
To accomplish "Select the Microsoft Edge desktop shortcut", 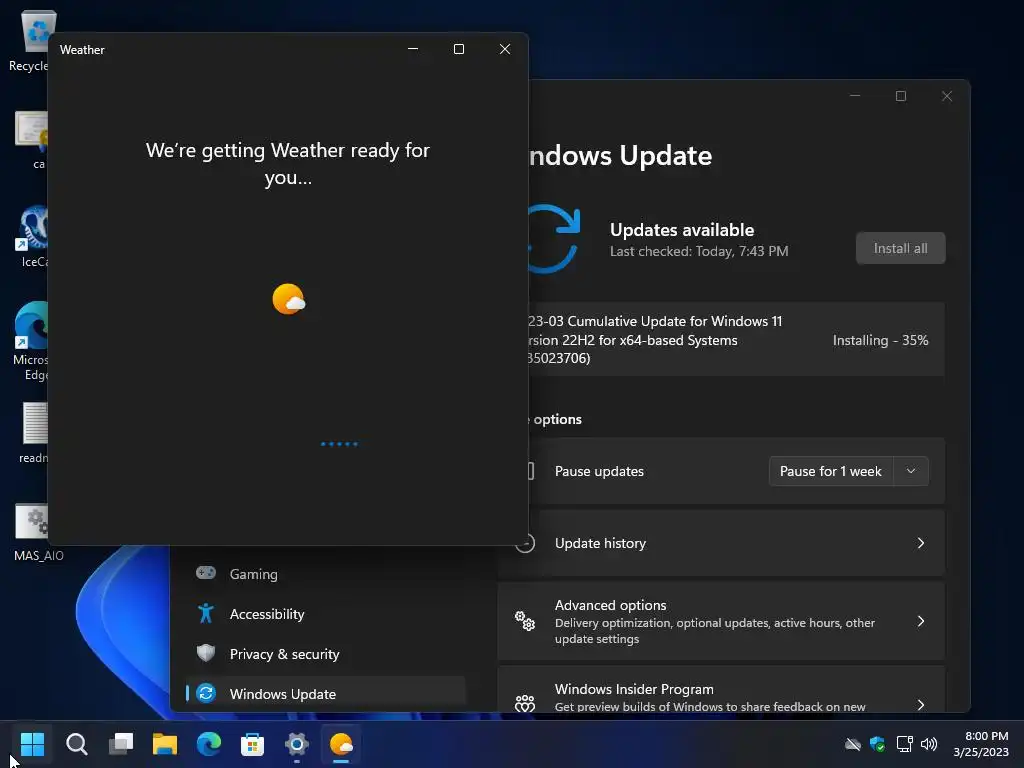I will coord(30,341).
